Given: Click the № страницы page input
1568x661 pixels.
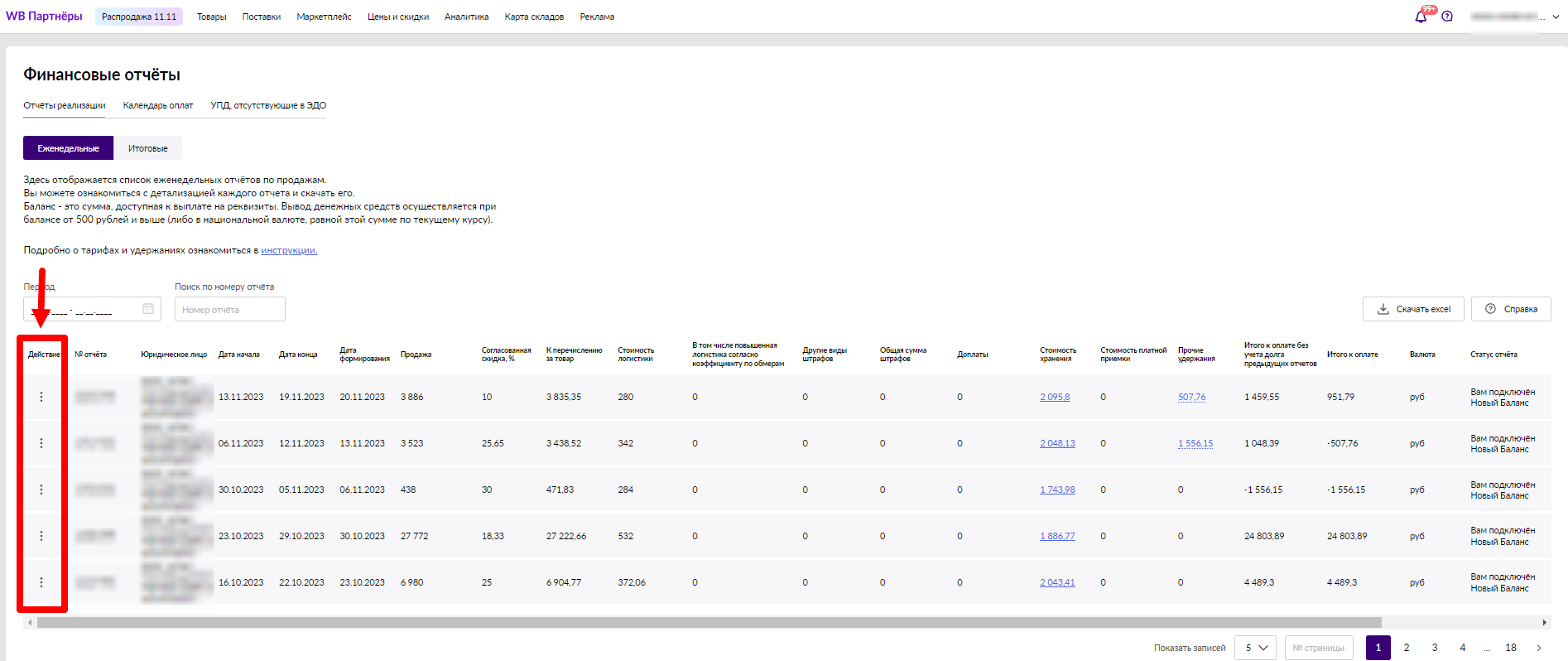Looking at the screenshot, I should [x=1319, y=648].
